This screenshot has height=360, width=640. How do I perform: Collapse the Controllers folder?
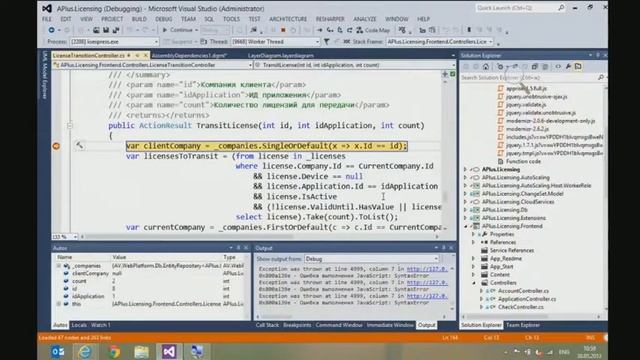[x=473, y=283]
